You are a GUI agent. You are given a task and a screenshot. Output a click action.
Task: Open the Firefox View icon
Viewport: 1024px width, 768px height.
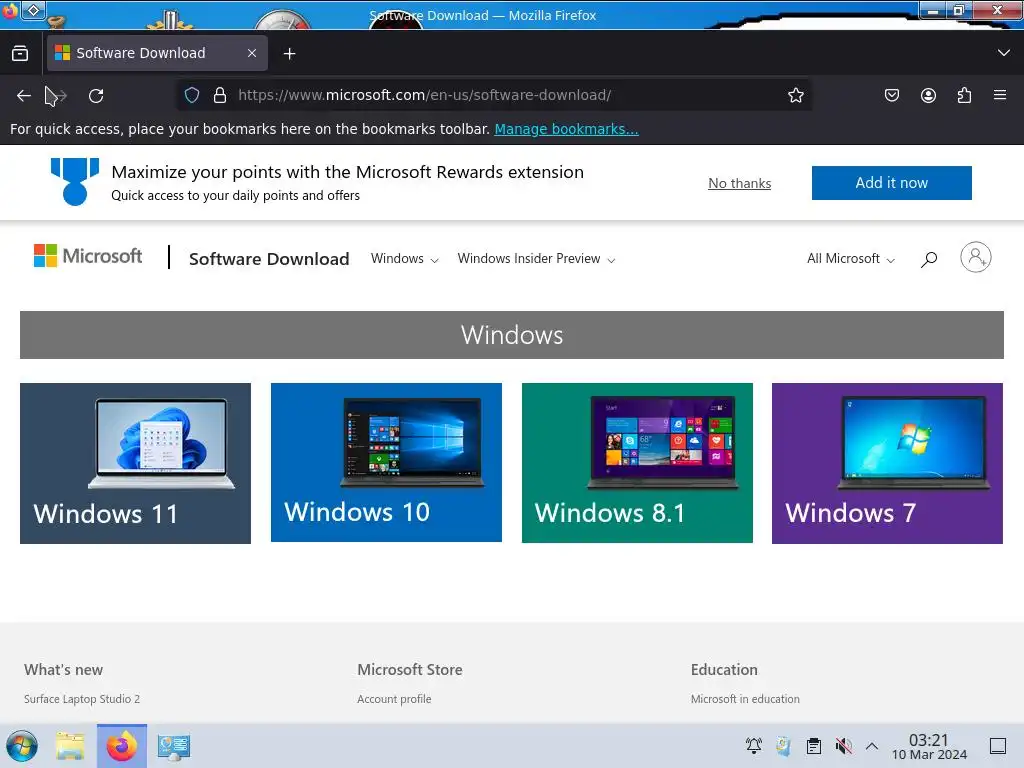pos(20,53)
